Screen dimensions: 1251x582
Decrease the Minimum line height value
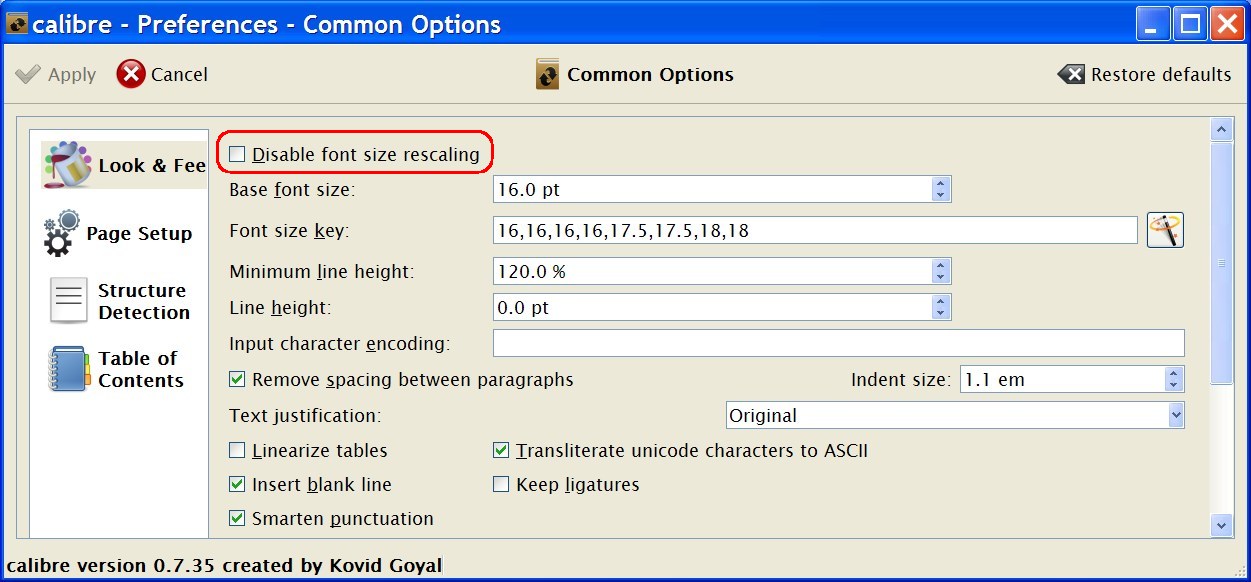click(940, 277)
